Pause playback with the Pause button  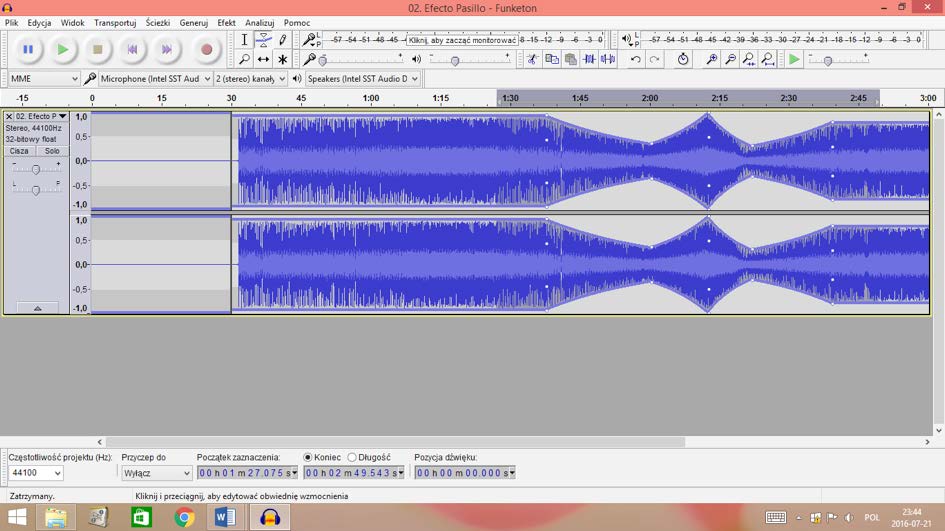tap(28, 49)
